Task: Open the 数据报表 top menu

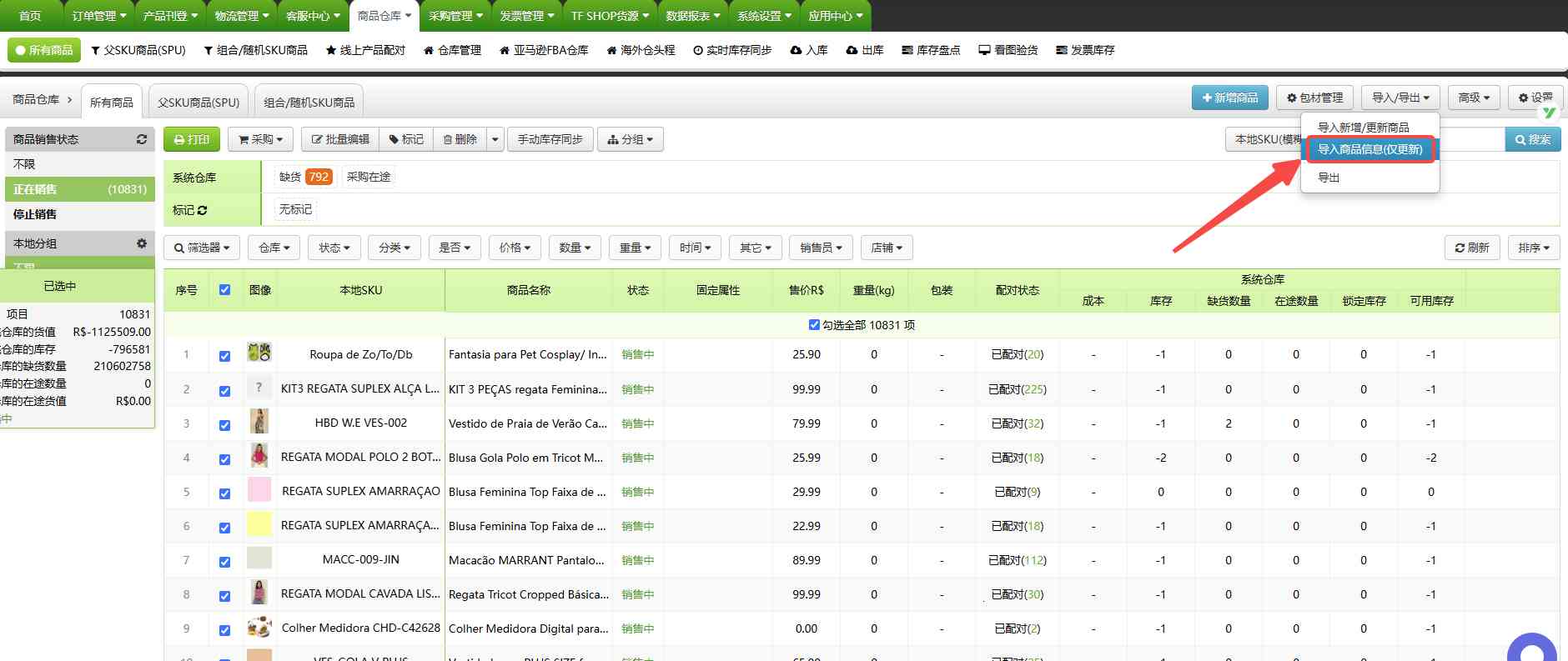Action: (x=693, y=16)
